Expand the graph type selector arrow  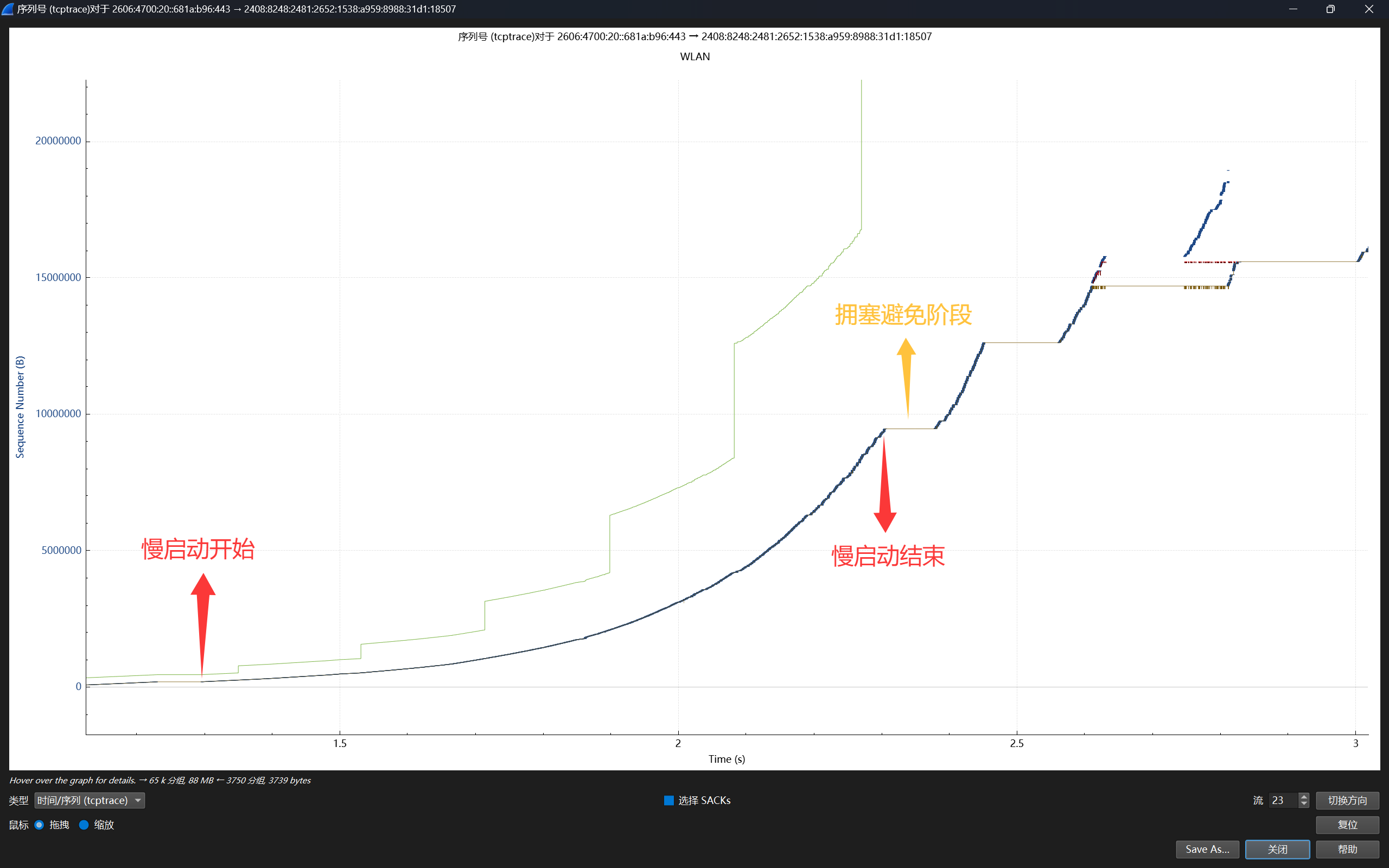click(x=138, y=800)
